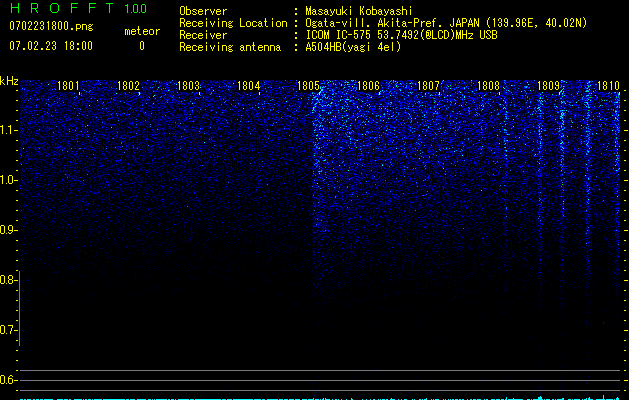
Task: Click the 1805 time marker
Action: click(308, 86)
